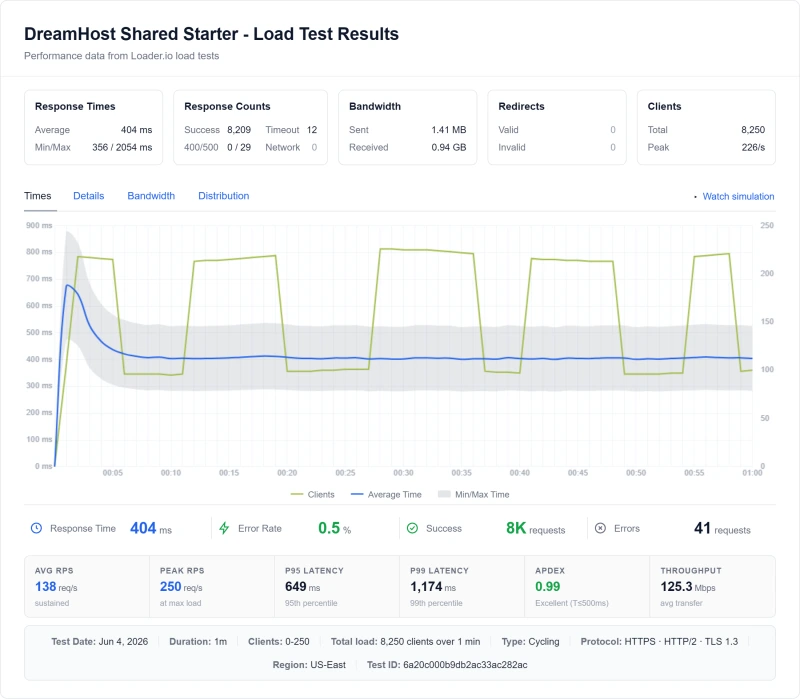Click the Clients card heading
This screenshot has width=800, height=699.
coord(664,106)
